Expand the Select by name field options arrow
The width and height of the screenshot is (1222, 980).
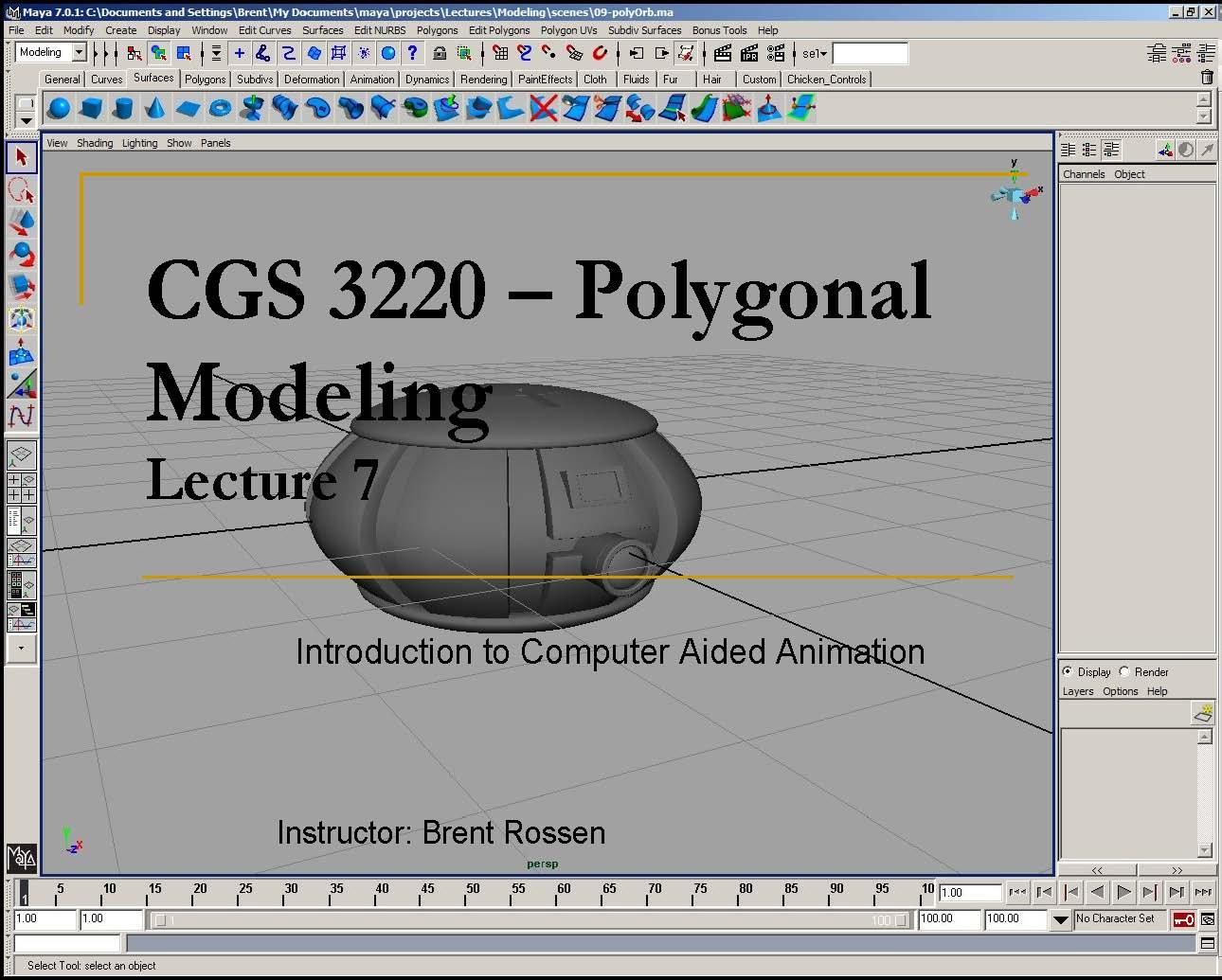[822, 54]
